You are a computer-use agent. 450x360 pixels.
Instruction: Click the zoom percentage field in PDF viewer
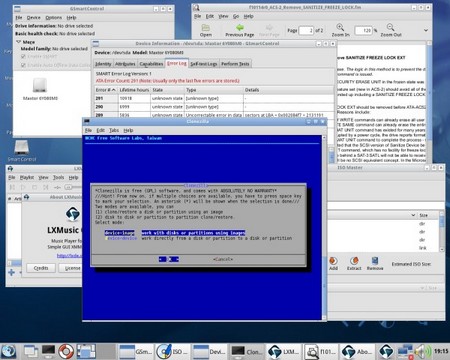pos(363,31)
